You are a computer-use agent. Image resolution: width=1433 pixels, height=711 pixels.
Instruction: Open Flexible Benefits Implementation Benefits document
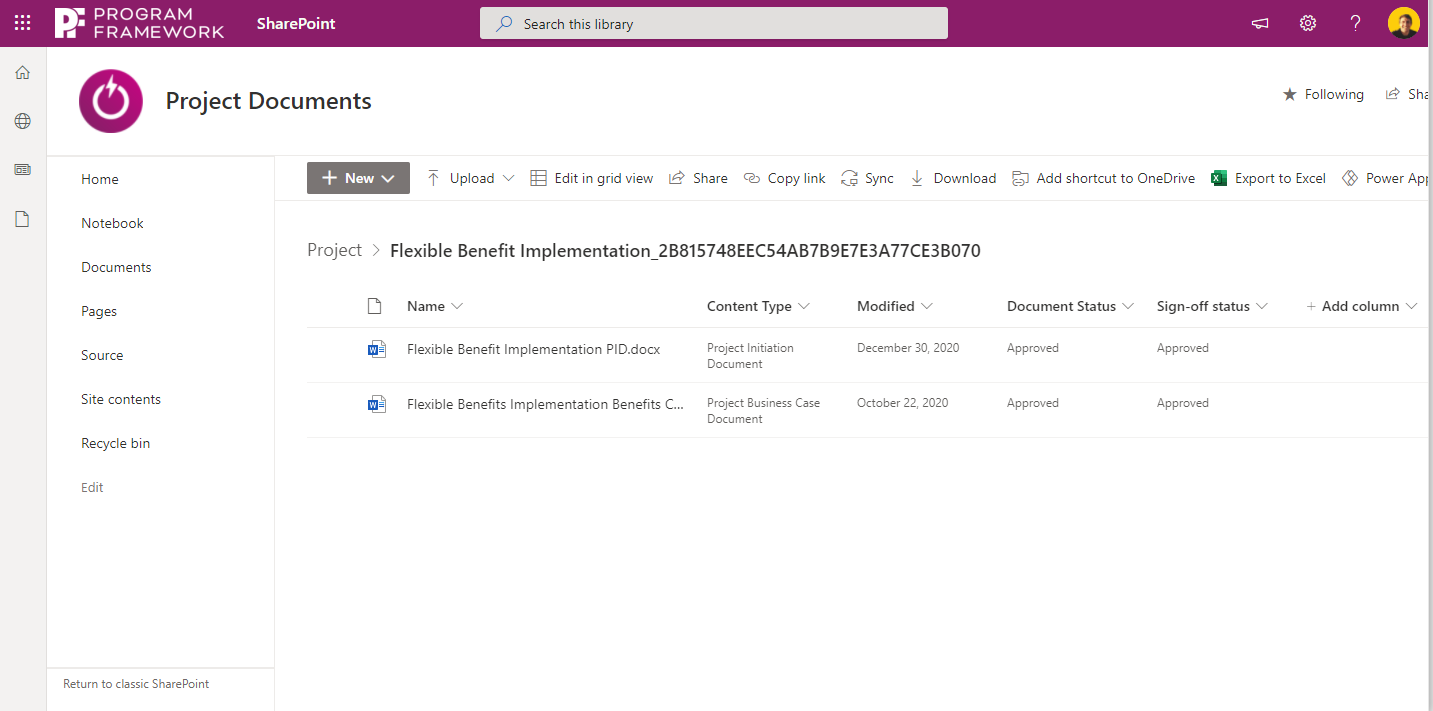(545, 404)
